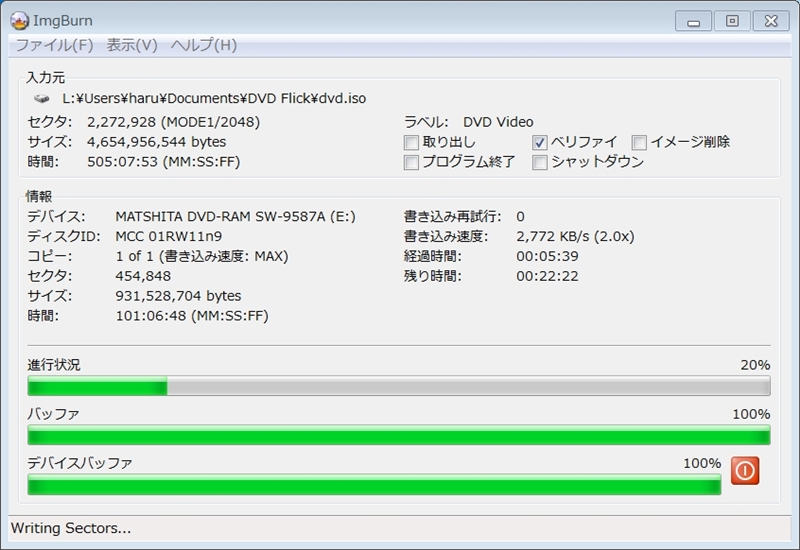Maximize the ImgBurn window
This screenshot has width=800, height=550.
tap(732, 21)
